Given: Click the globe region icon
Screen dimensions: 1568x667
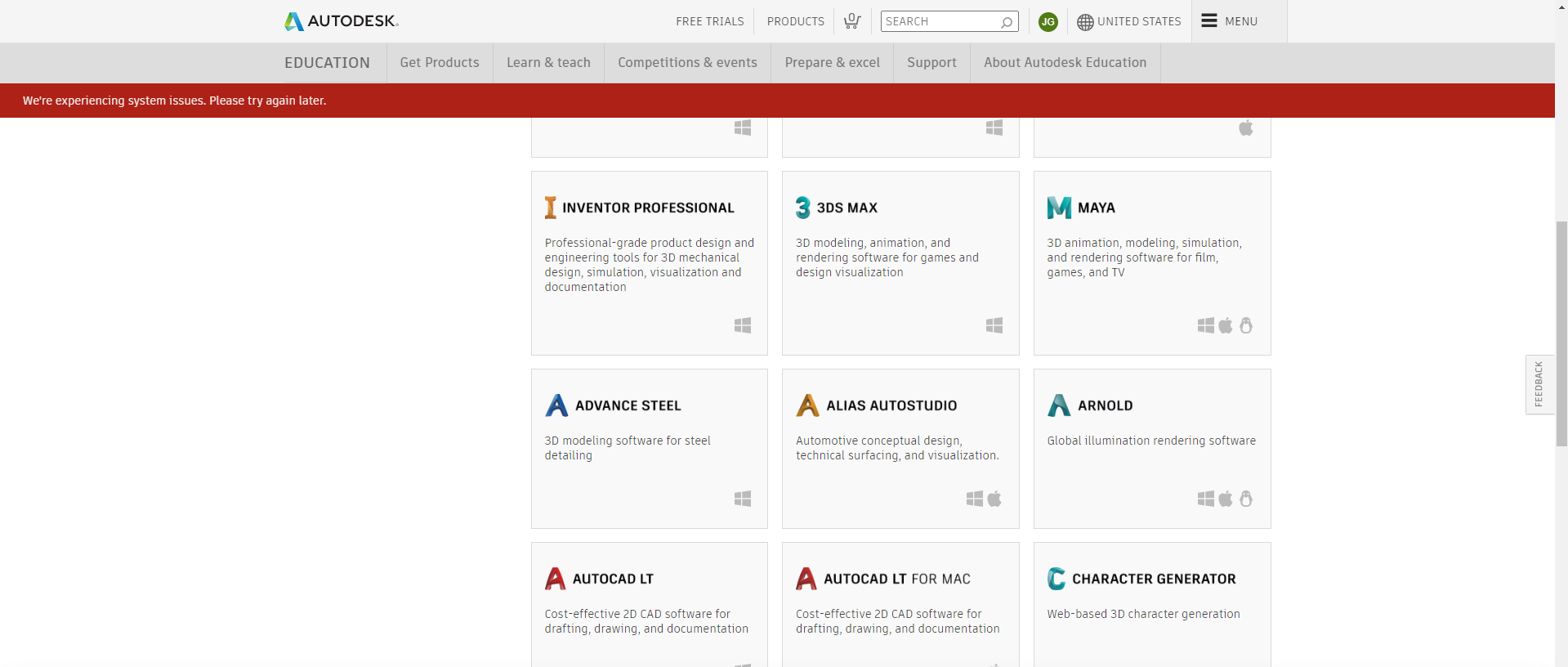Looking at the screenshot, I should click(1085, 22).
